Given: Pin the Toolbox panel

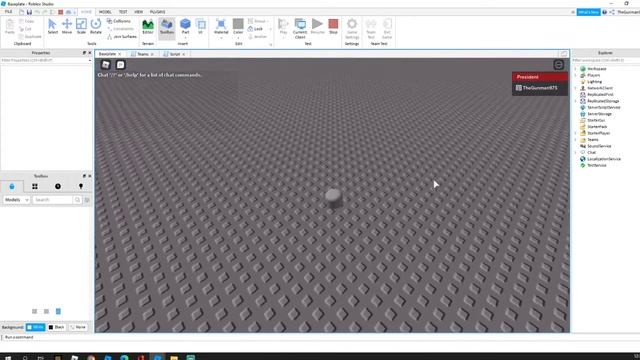Looking at the screenshot, I should (84, 176).
